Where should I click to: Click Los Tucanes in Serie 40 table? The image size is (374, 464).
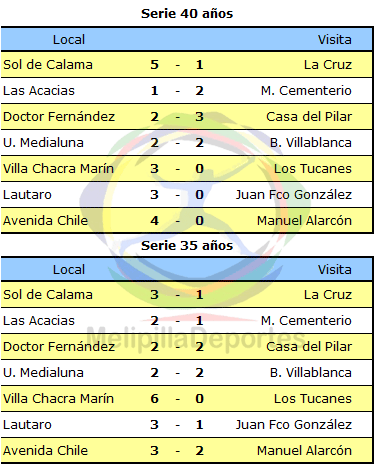313,169
